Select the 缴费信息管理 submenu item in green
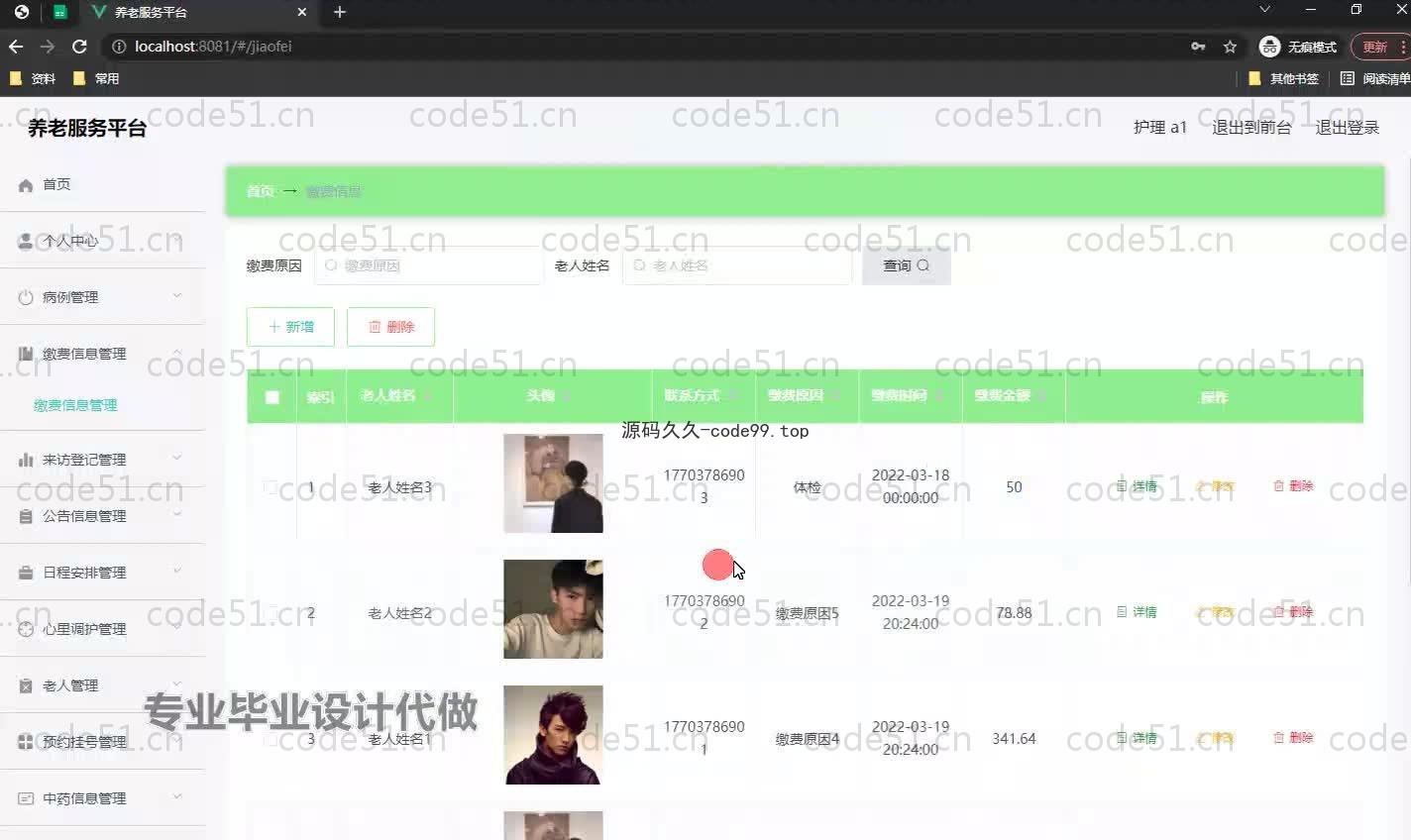 pos(75,405)
